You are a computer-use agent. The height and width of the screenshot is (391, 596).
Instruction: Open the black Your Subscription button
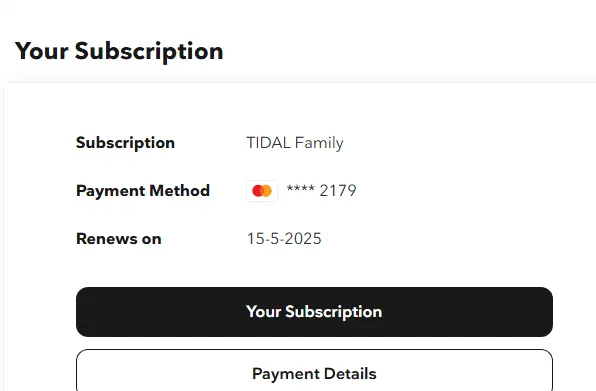coord(314,312)
